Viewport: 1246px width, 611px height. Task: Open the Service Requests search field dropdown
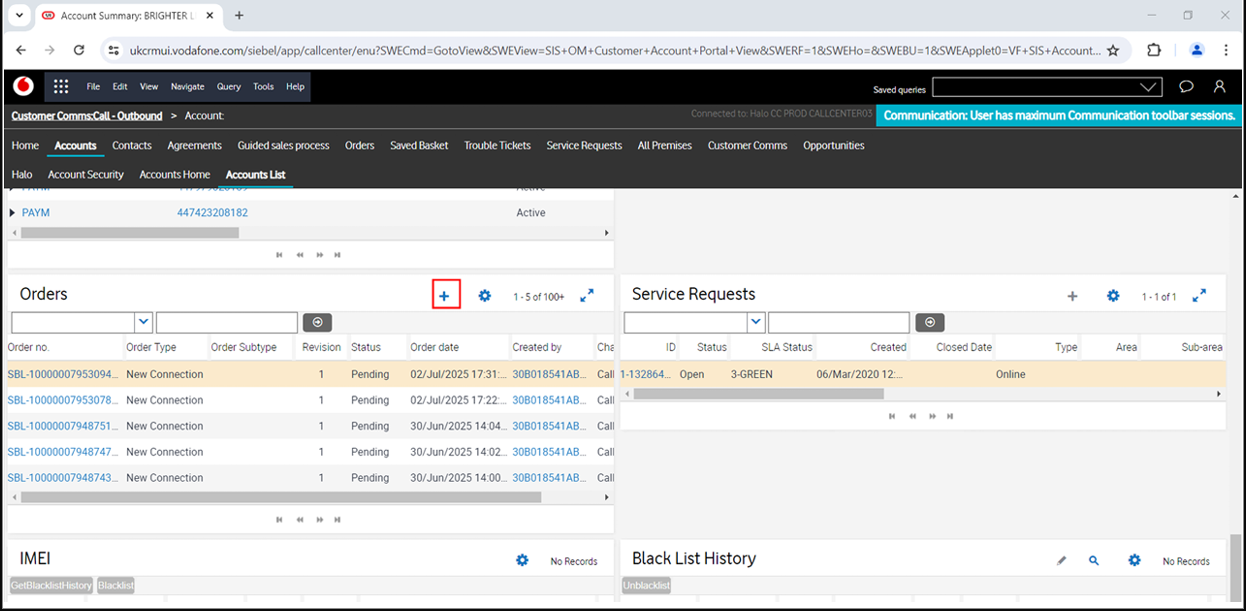pos(756,322)
